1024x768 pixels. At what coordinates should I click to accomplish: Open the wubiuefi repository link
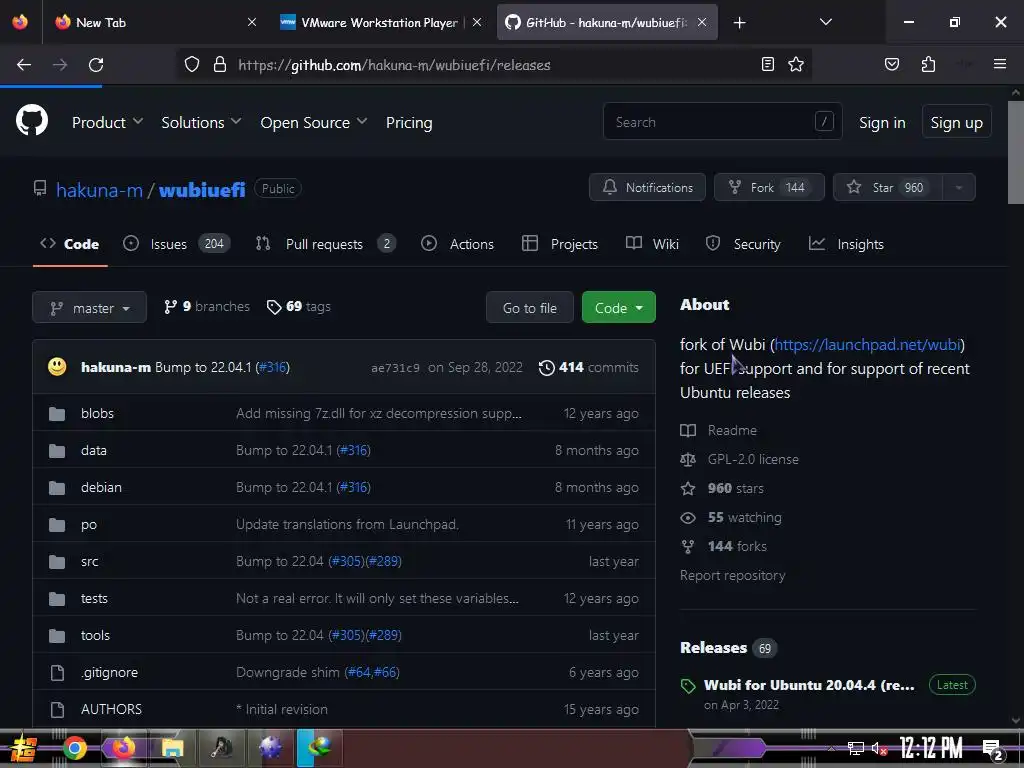pyautogui.click(x=202, y=189)
